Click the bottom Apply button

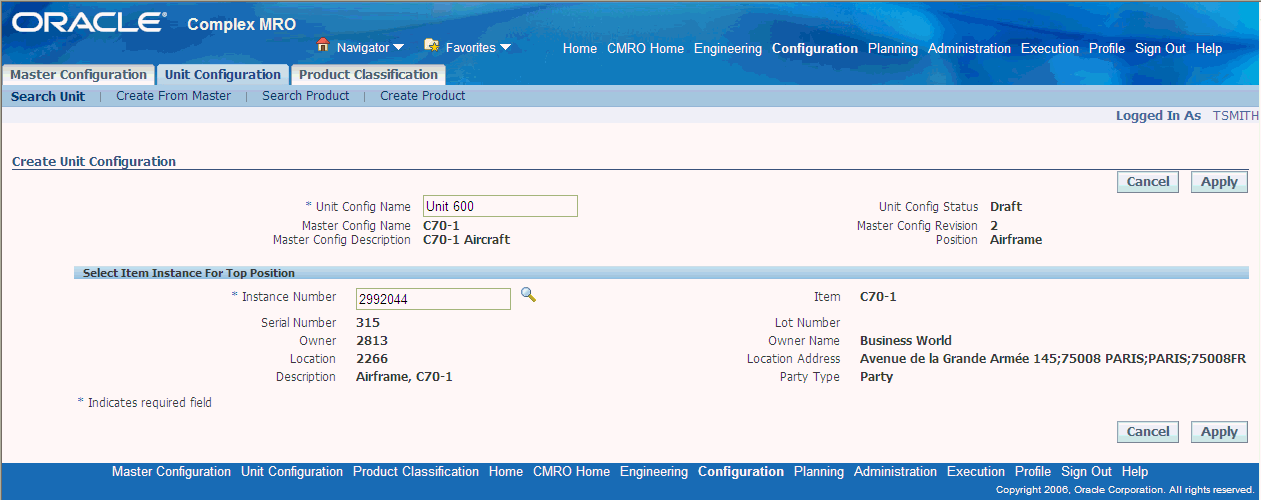click(x=1219, y=432)
